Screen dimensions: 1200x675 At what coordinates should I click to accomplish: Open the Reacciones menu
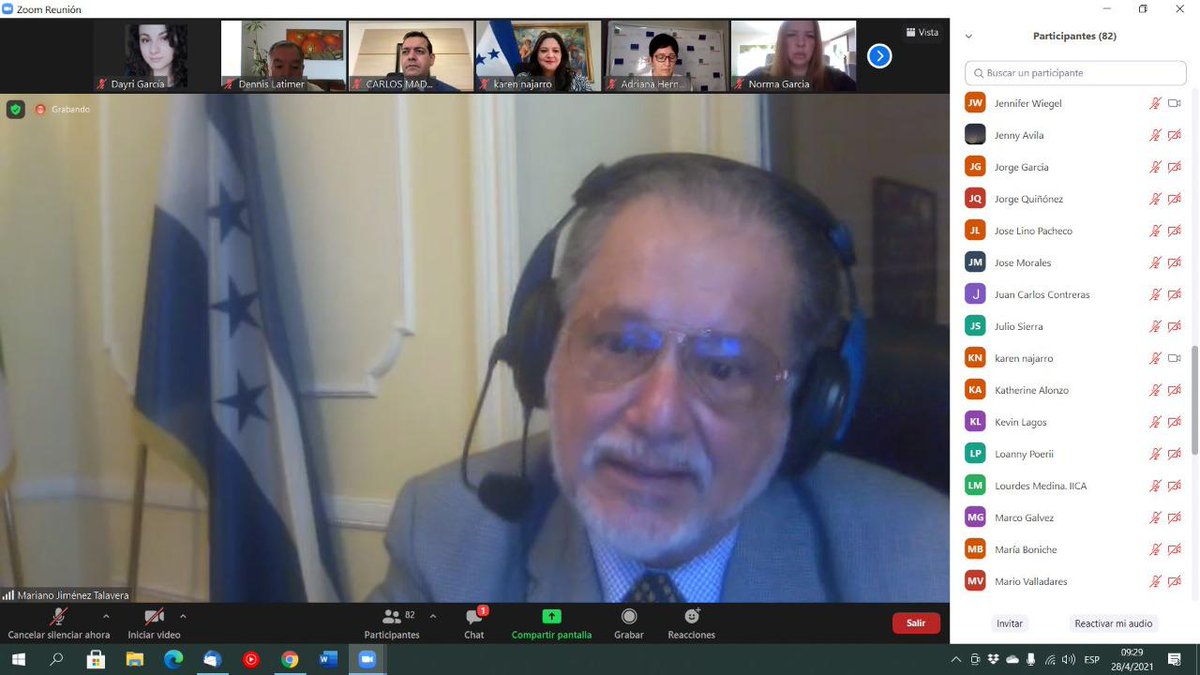click(692, 623)
